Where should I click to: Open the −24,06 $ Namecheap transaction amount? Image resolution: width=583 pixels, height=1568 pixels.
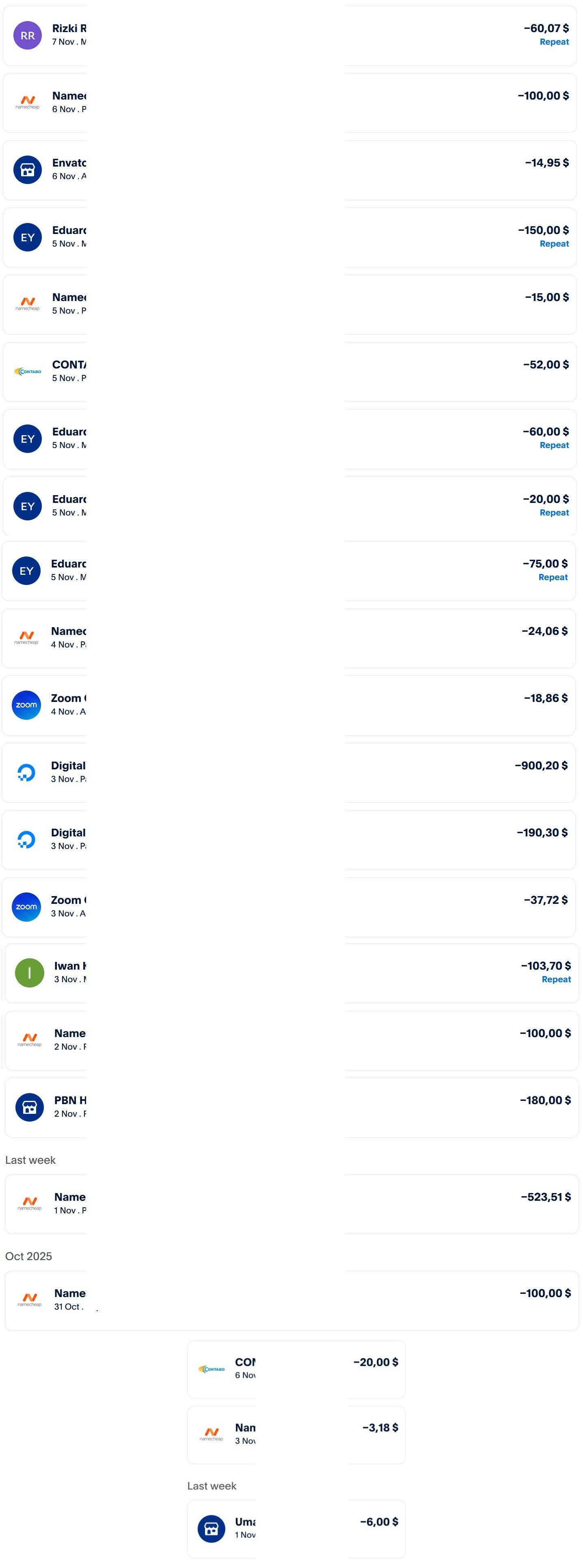click(x=544, y=631)
